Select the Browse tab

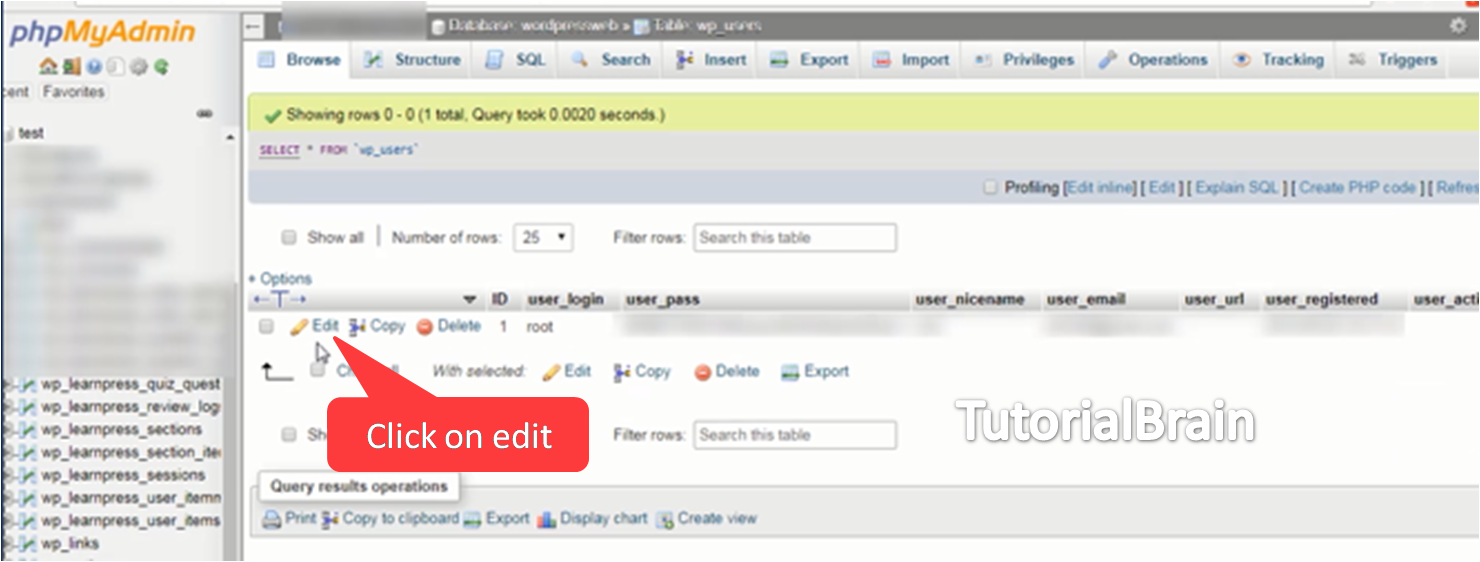click(x=300, y=60)
